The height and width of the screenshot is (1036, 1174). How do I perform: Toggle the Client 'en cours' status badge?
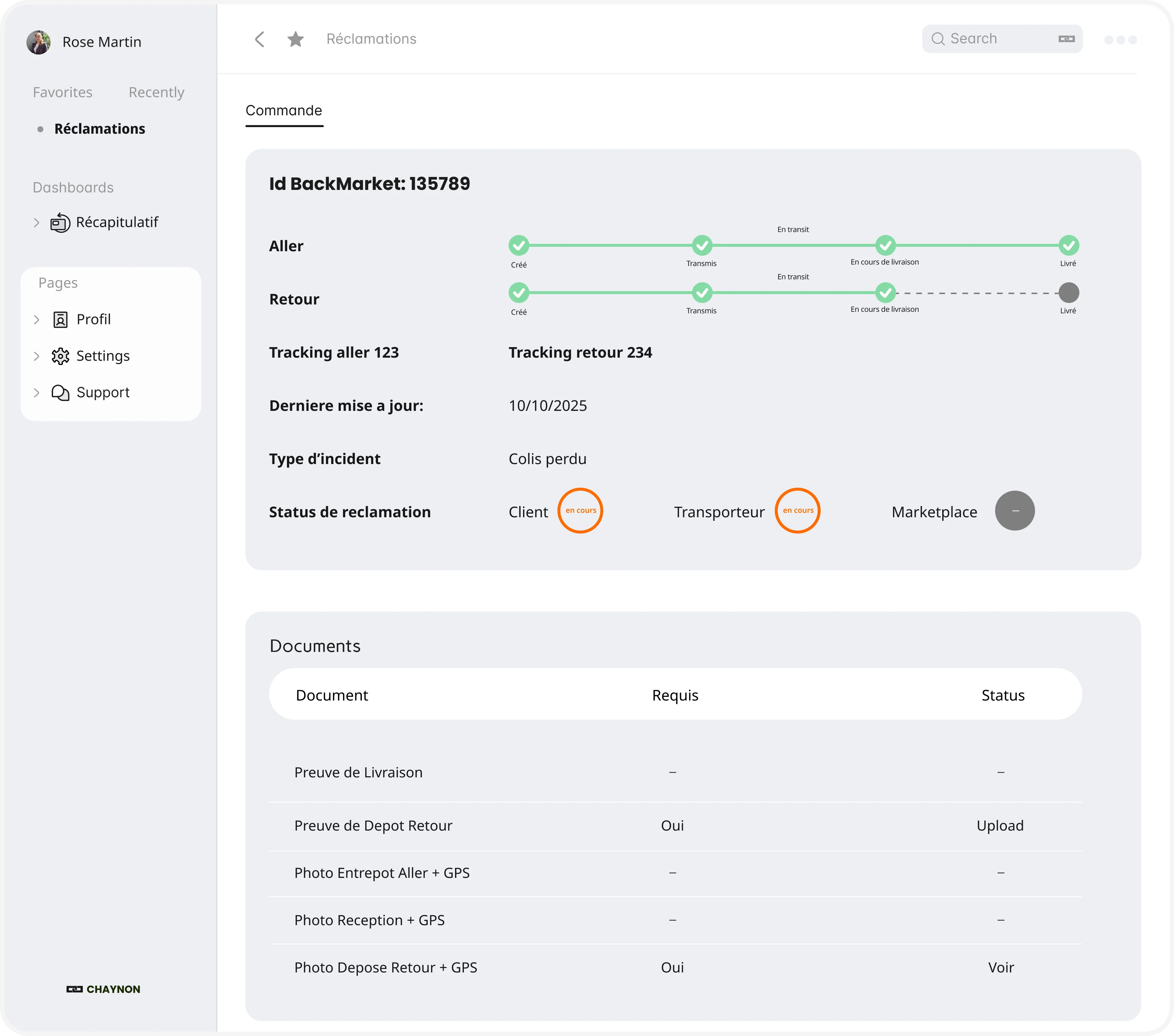tap(580, 510)
